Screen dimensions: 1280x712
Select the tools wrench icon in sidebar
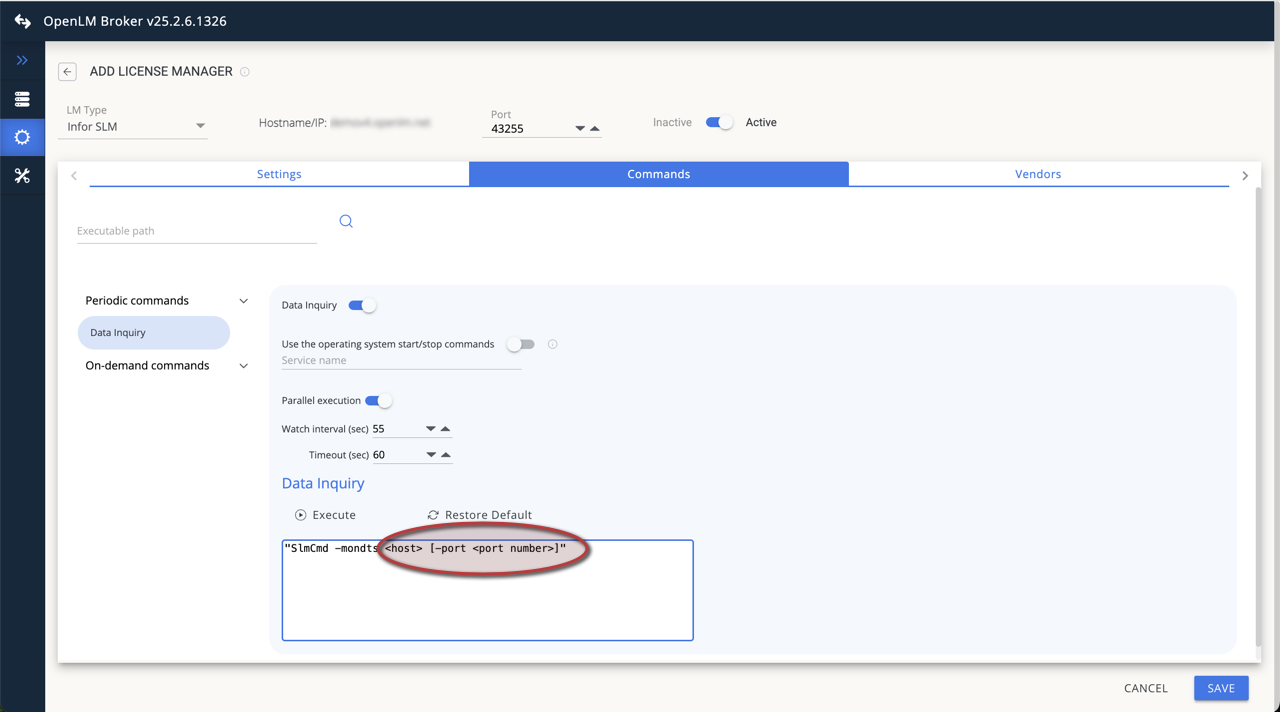tap(21, 175)
